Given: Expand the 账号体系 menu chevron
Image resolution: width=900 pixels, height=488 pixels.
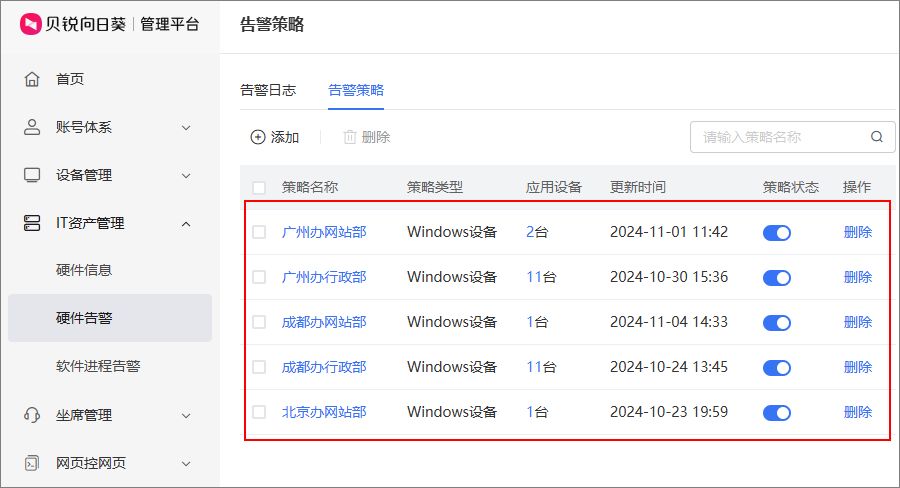Looking at the screenshot, I should click(186, 127).
